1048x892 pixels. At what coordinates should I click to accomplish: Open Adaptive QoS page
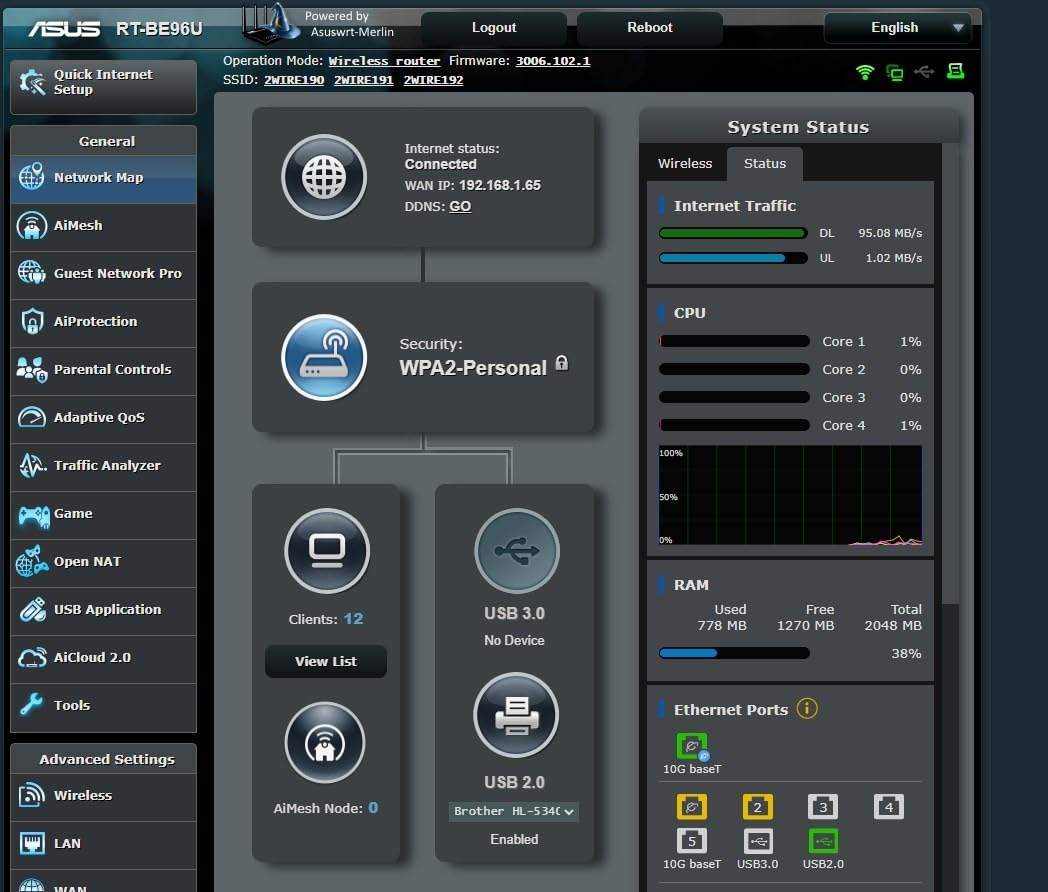(x=104, y=418)
